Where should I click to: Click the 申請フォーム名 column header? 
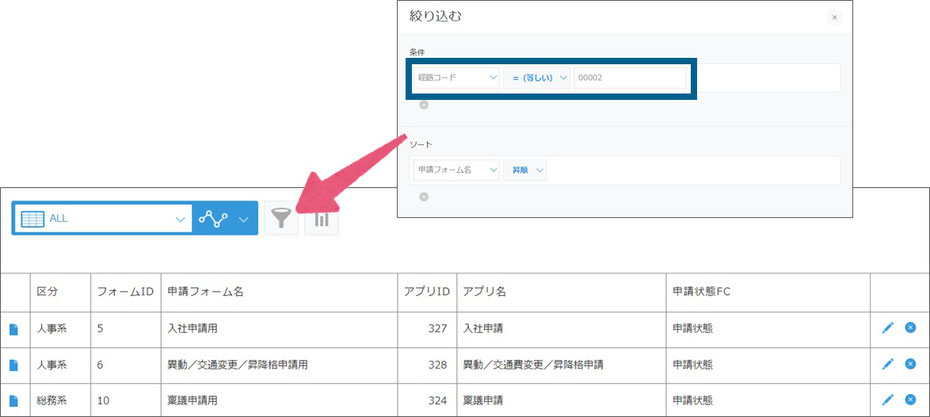pyautogui.click(x=205, y=291)
